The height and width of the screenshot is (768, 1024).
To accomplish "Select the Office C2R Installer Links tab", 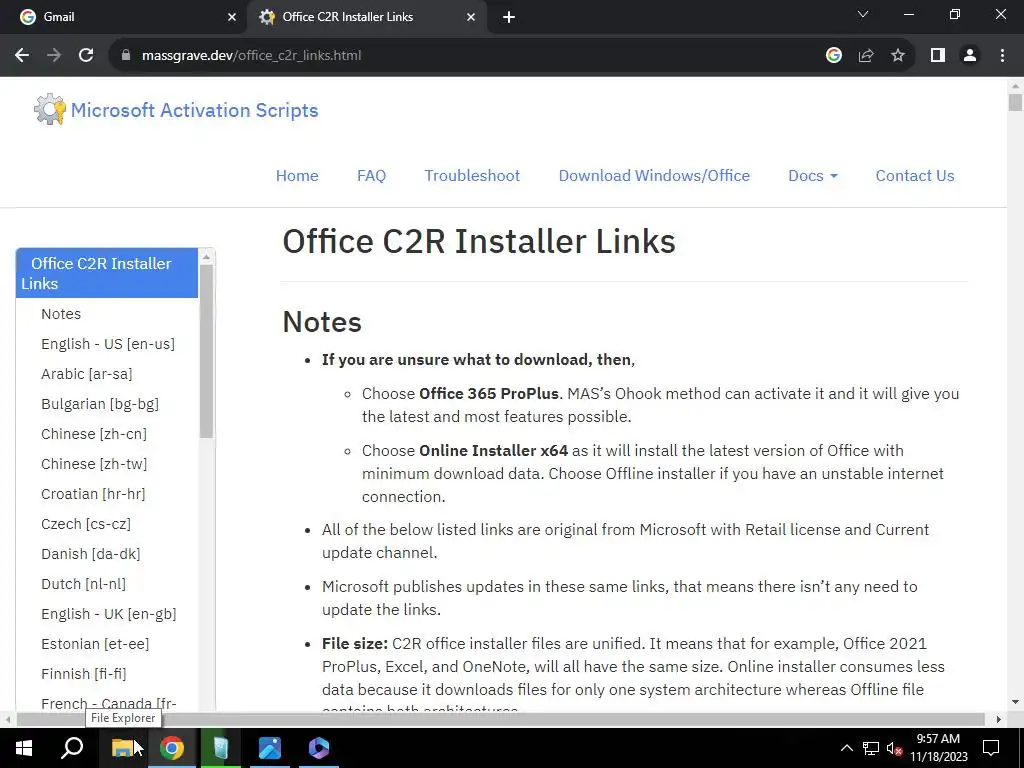I will [x=366, y=17].
